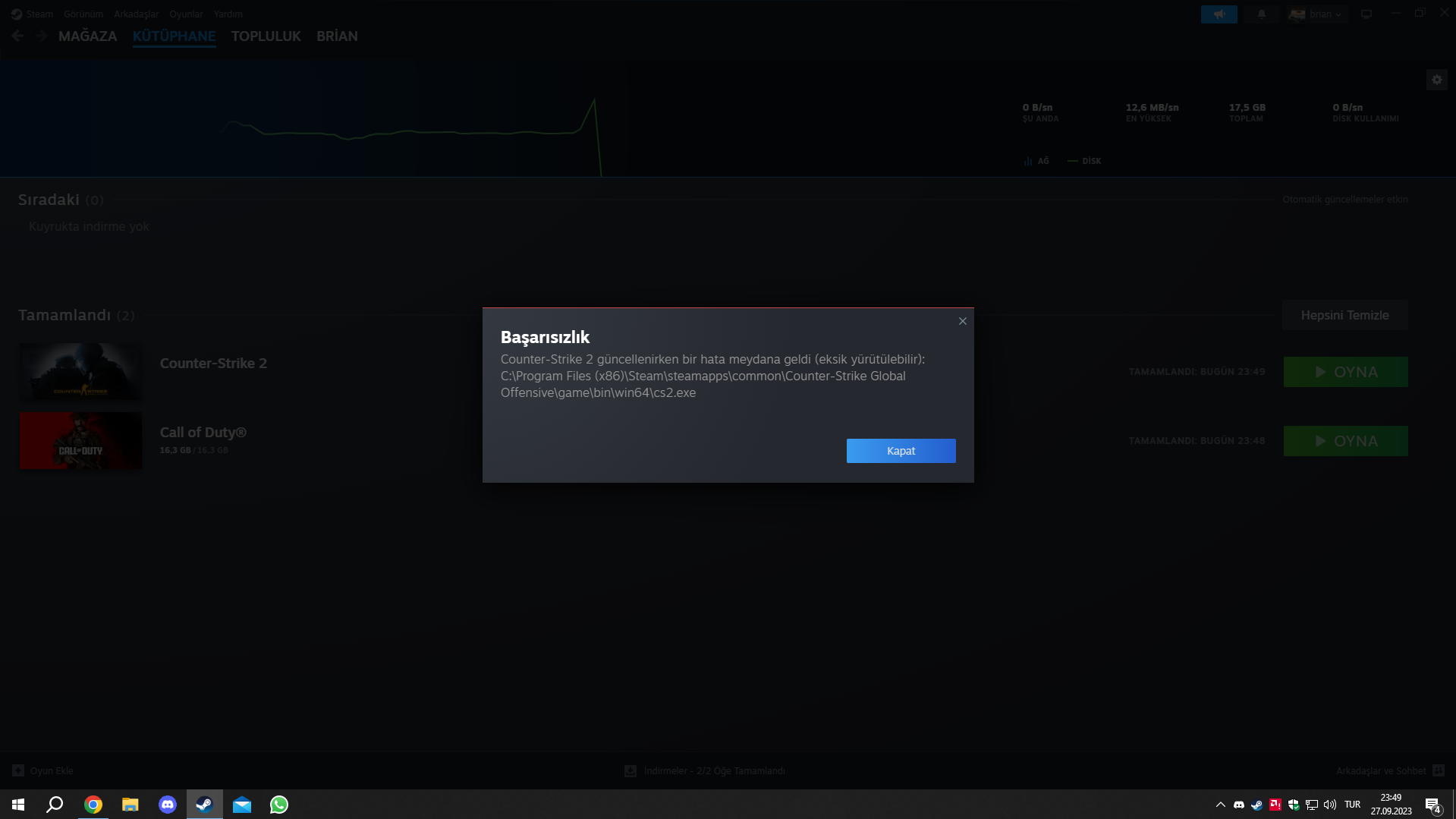This screenshot has width=1456, height=819.
Task: Open the Windows notification center icon
Action: tap(1432, 805)
